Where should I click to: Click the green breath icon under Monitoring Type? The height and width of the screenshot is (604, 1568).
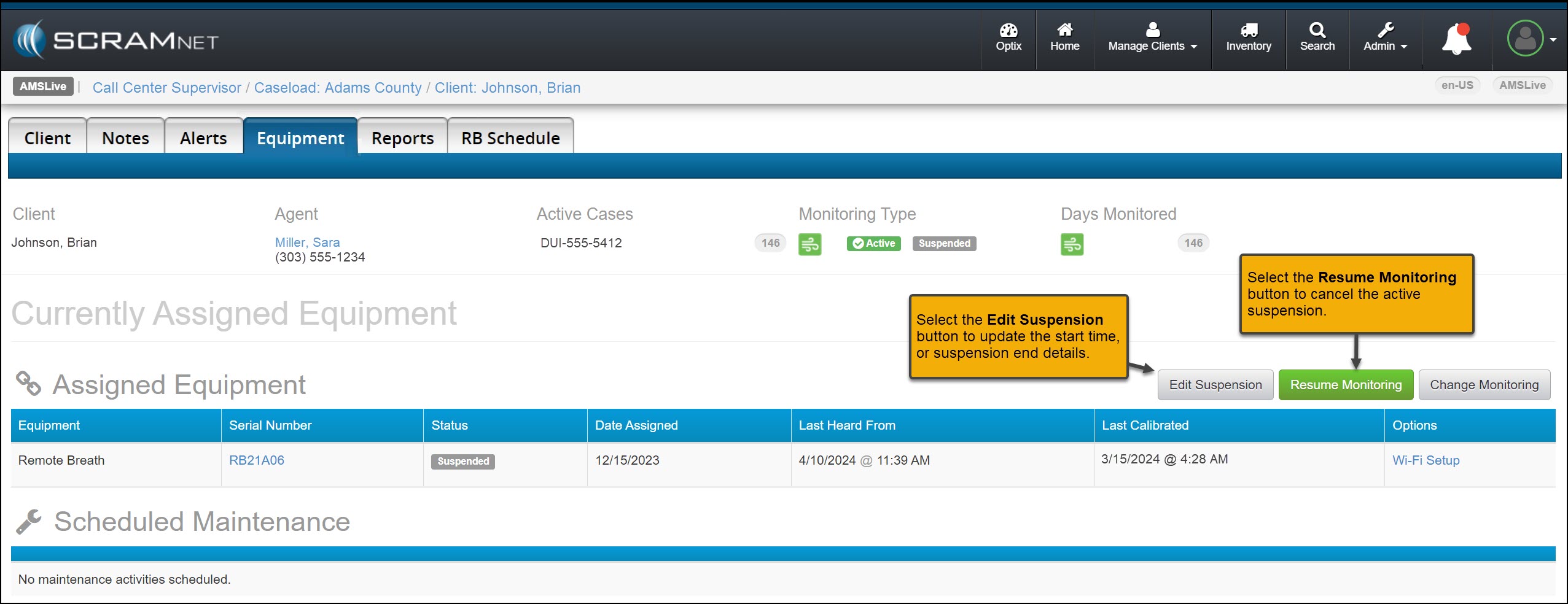[809, 244]
